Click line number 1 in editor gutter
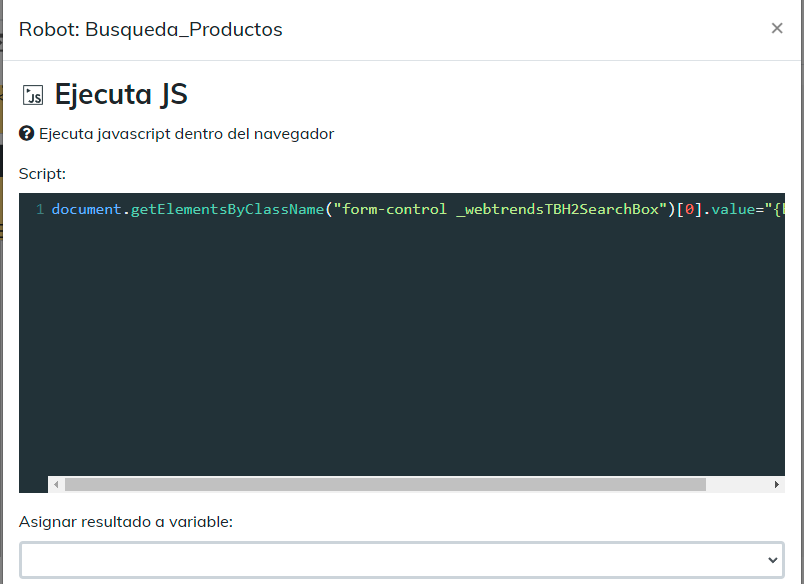Screen dimensions: 804x584 click(x=40, y=209)
